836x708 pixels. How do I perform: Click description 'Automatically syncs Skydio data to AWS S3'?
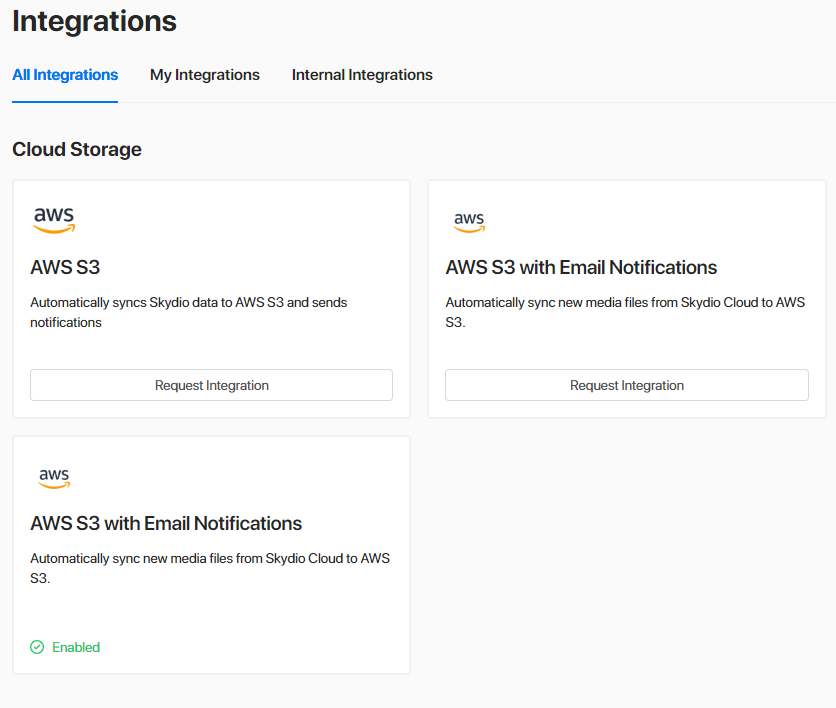(189, 312)
